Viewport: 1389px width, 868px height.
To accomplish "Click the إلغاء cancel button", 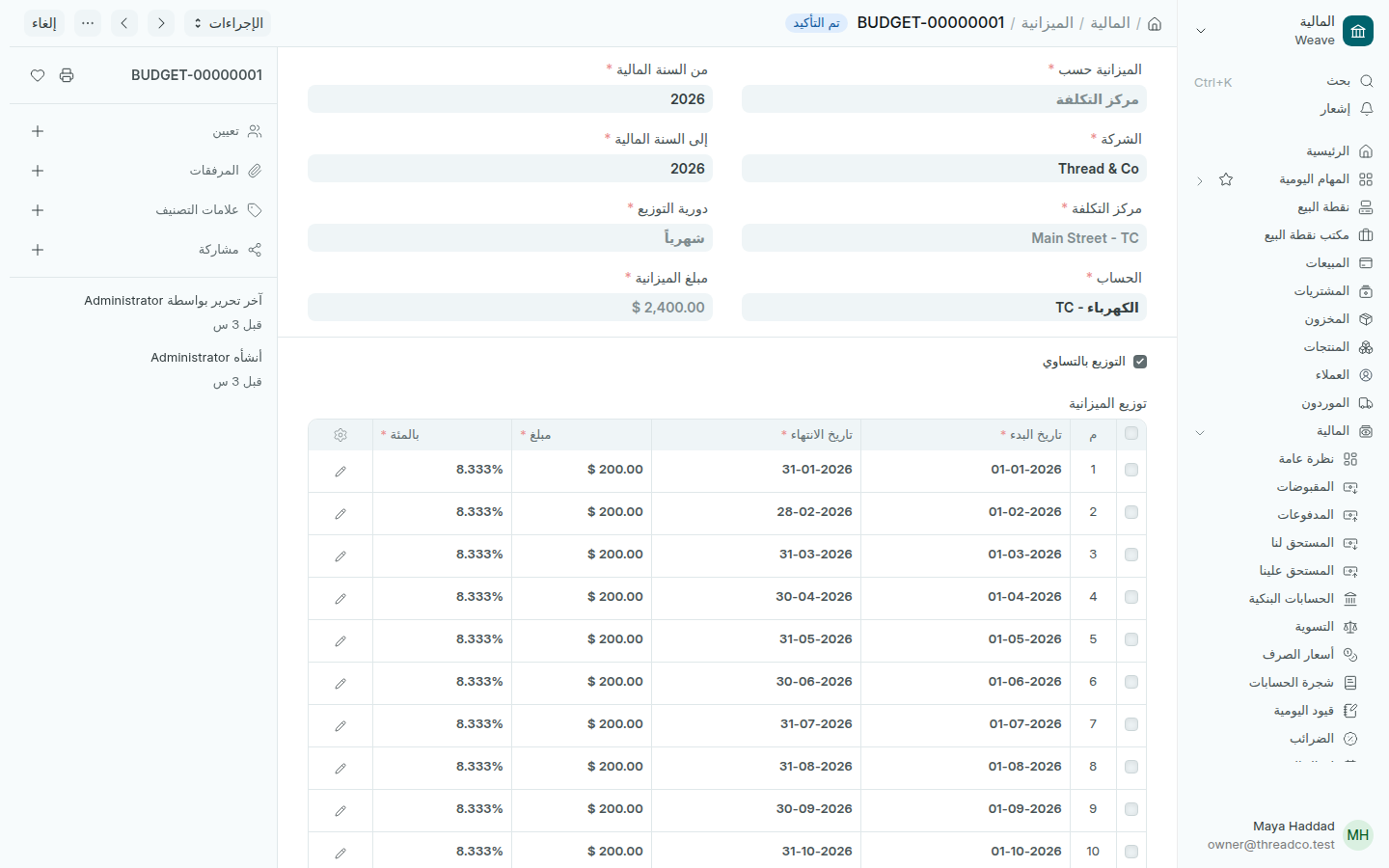I will coord(44,23).
